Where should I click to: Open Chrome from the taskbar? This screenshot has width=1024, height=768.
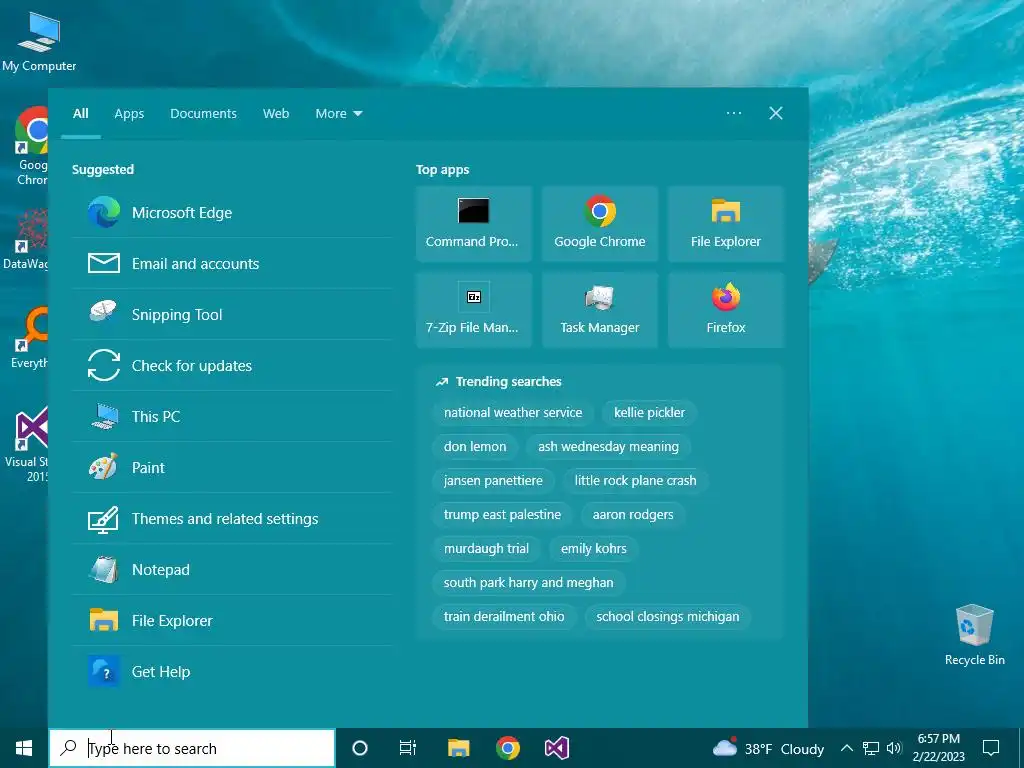click(507, 748)
